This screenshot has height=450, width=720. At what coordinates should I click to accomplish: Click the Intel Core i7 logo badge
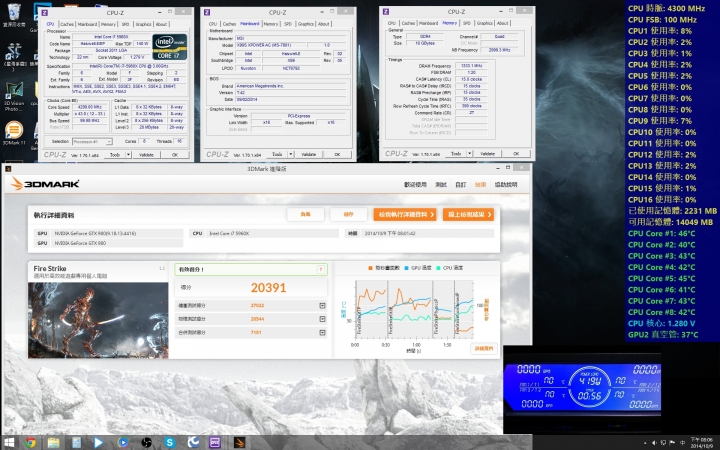169,47
